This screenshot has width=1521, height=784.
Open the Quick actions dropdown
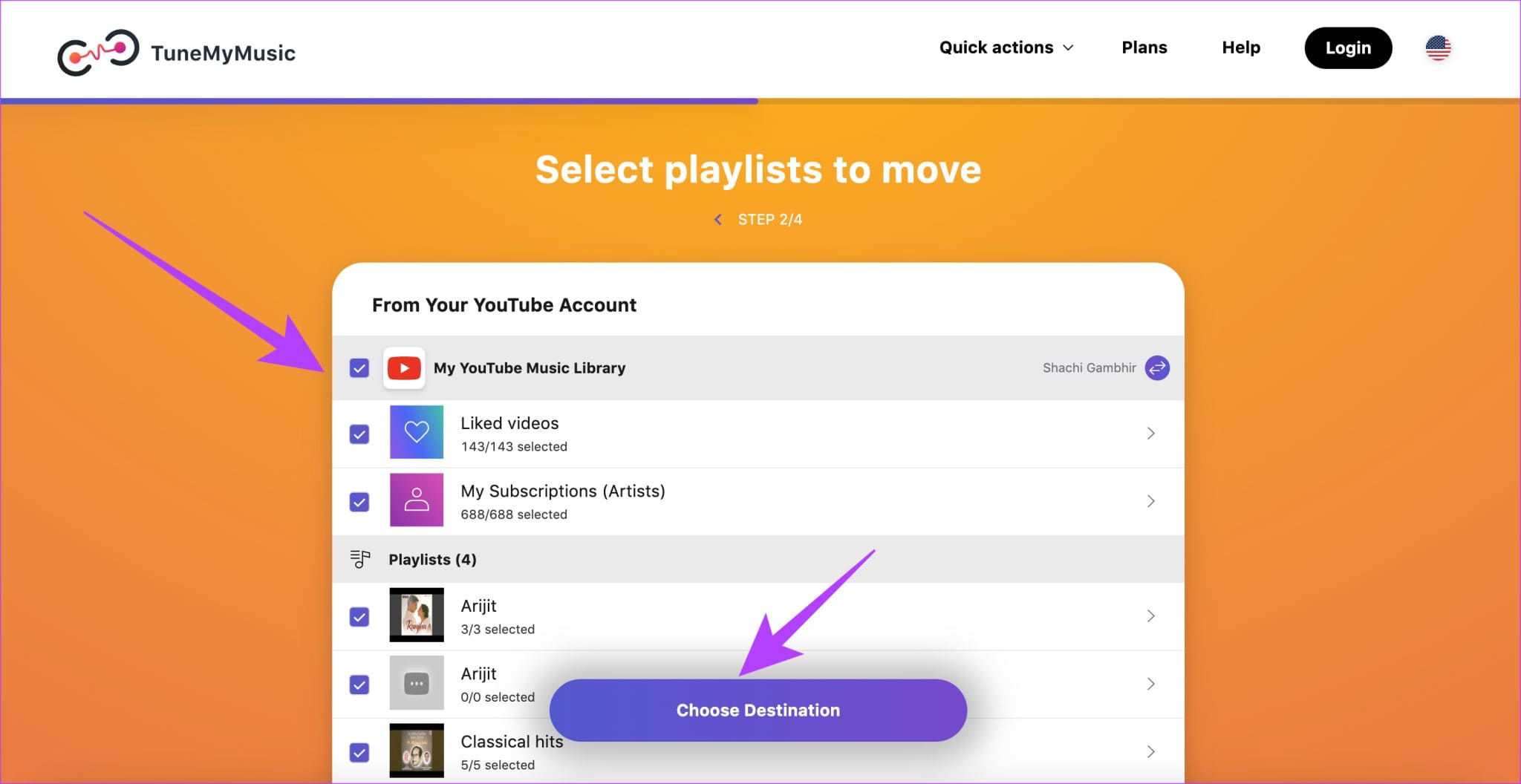(1006, 48)
